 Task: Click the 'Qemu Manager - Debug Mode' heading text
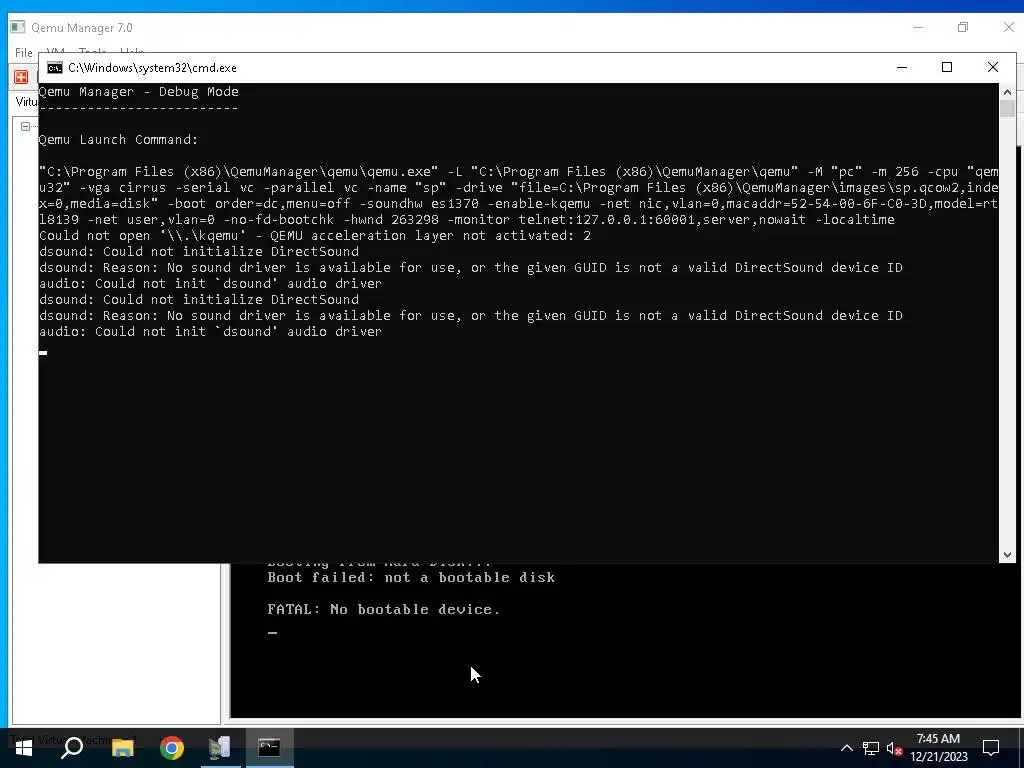point(138,91)
